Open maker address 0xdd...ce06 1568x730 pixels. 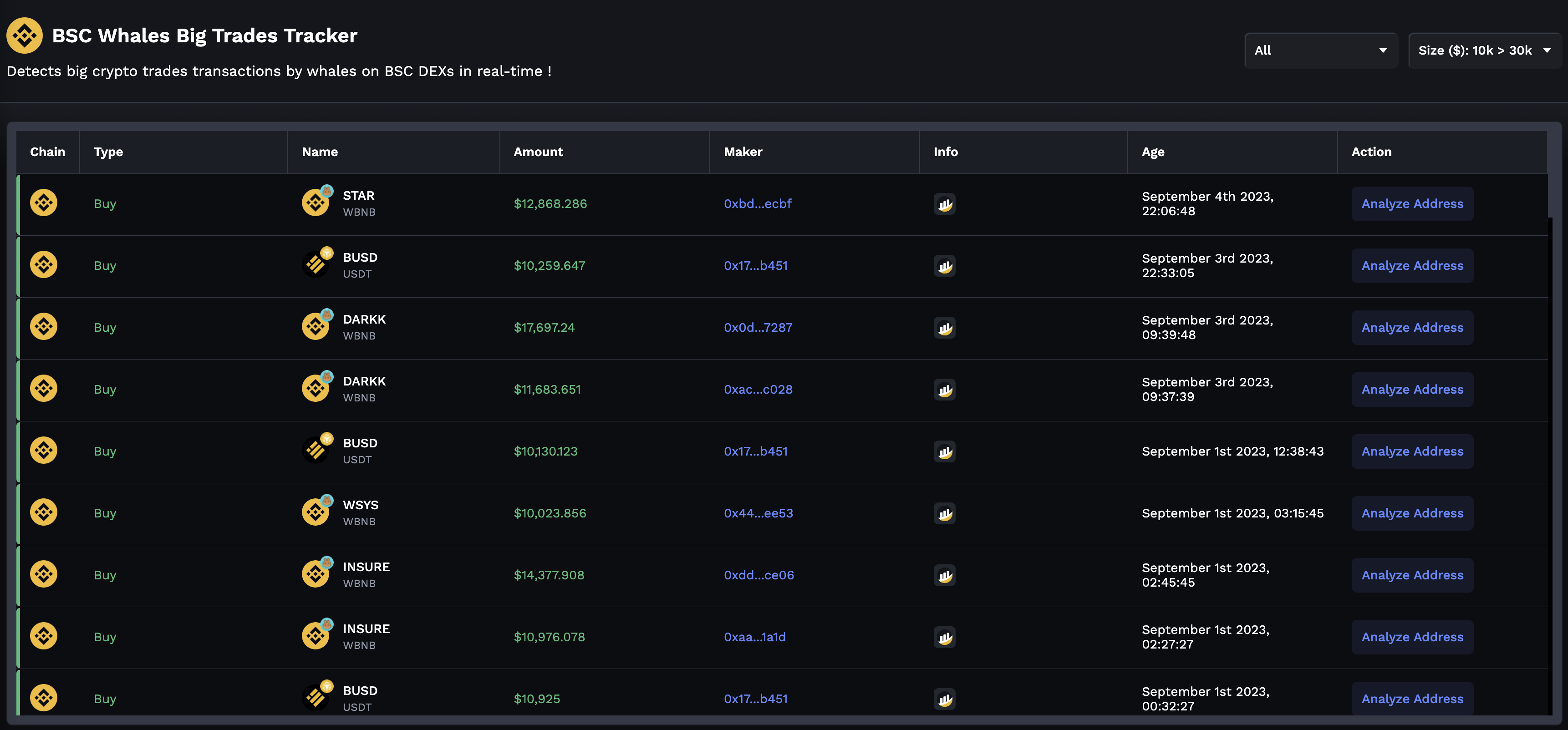[759, 575]
